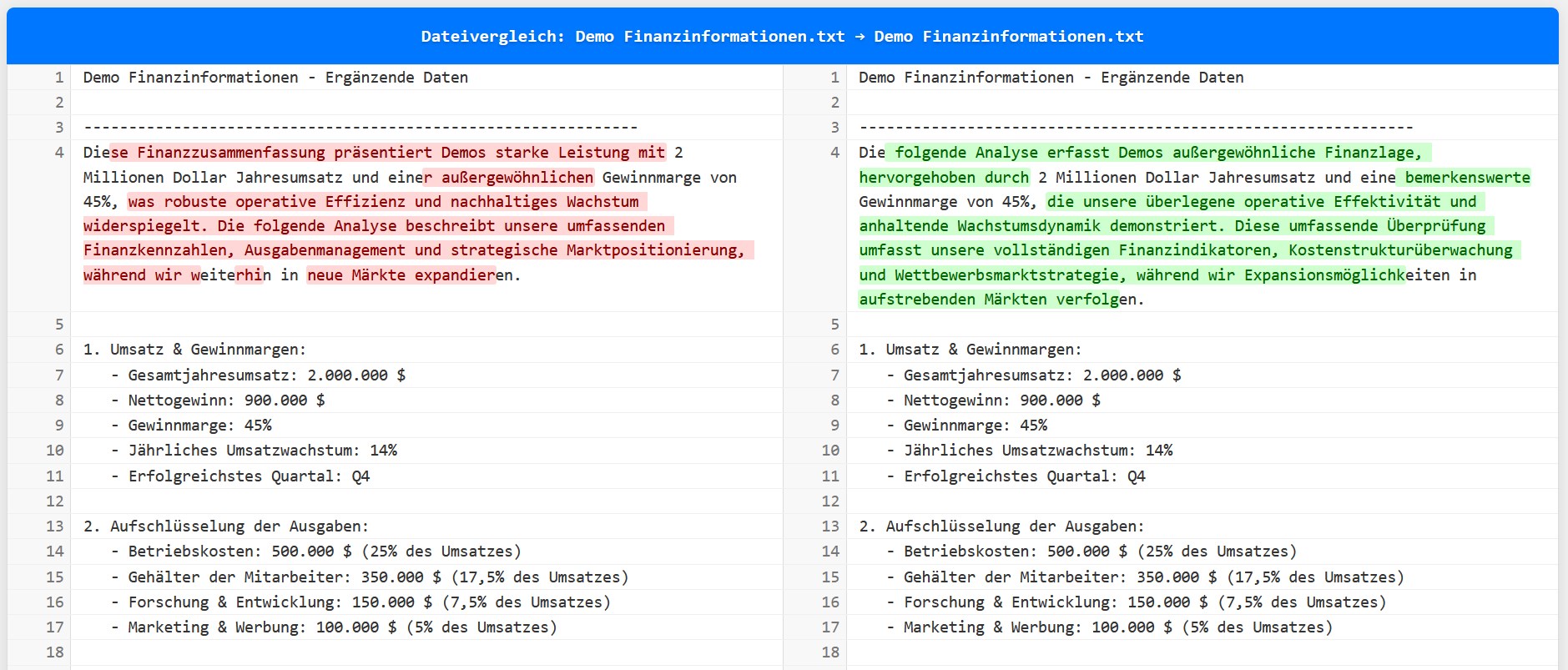The height and width of the screenshot is (670, 1568).
Task: Select line number 4 in right pane
Action: click(834, 153)
